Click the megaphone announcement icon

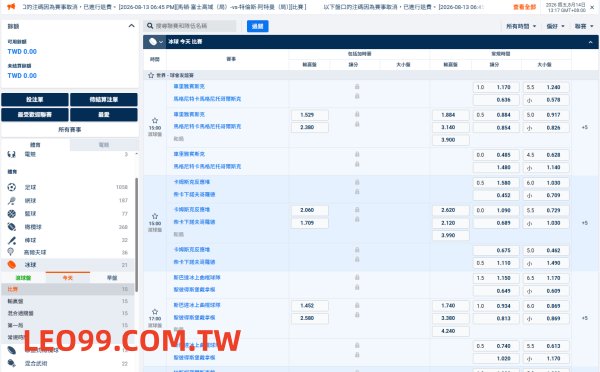[11, 7]
